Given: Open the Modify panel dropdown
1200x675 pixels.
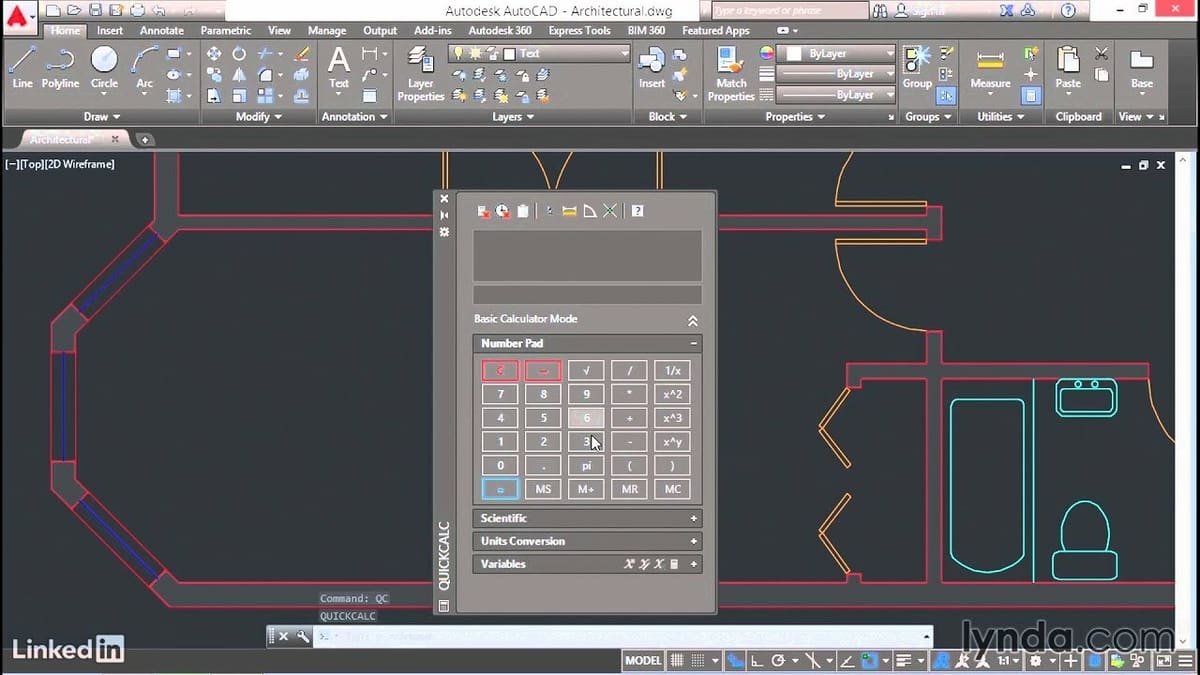Looking at the screenshot, I should 258,117.
